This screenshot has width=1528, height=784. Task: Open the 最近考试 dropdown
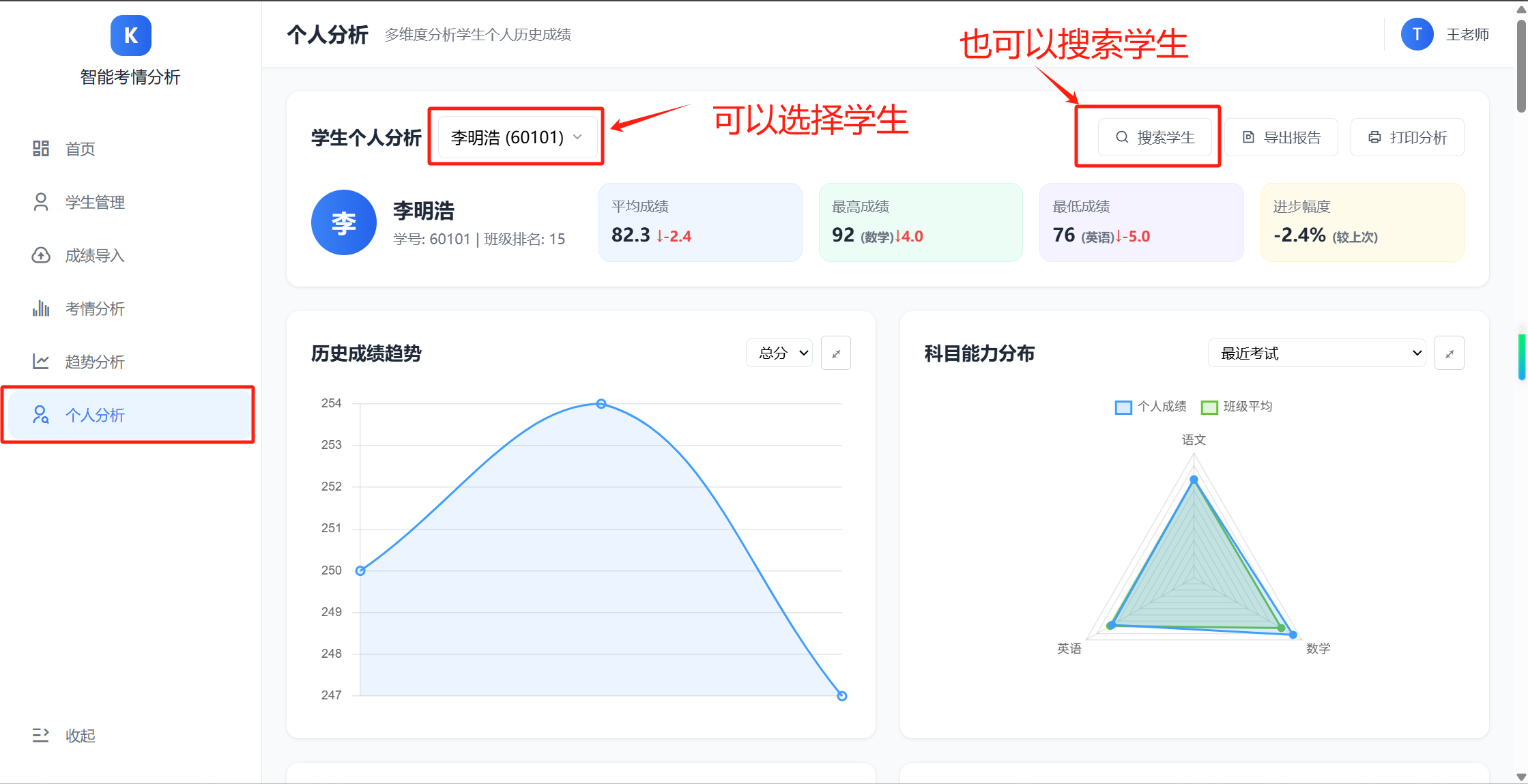point(1316,353)
